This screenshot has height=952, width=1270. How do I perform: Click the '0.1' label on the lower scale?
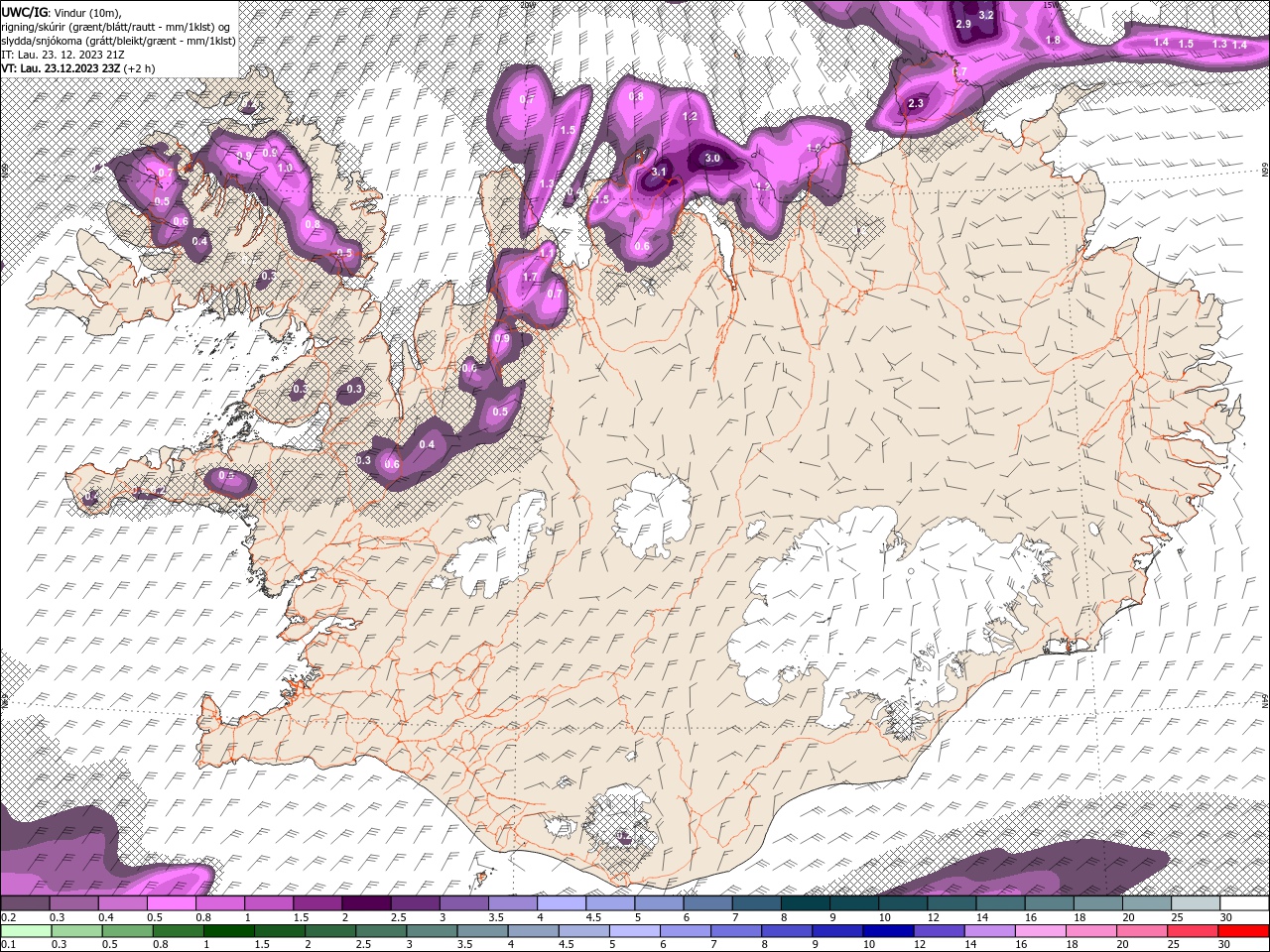(9, 945)
